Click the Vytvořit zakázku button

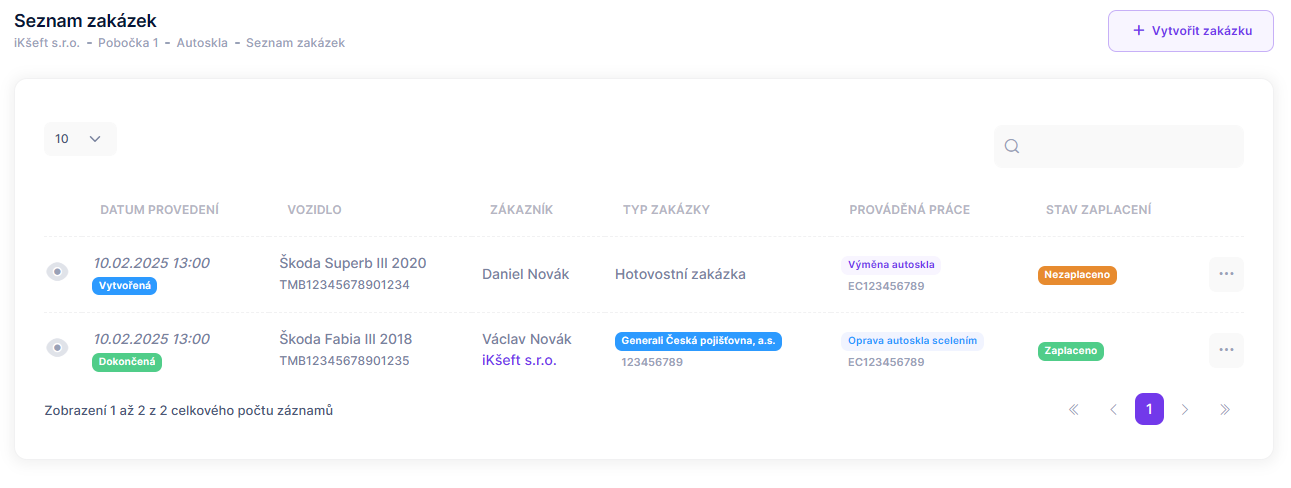click(1190, 31)
